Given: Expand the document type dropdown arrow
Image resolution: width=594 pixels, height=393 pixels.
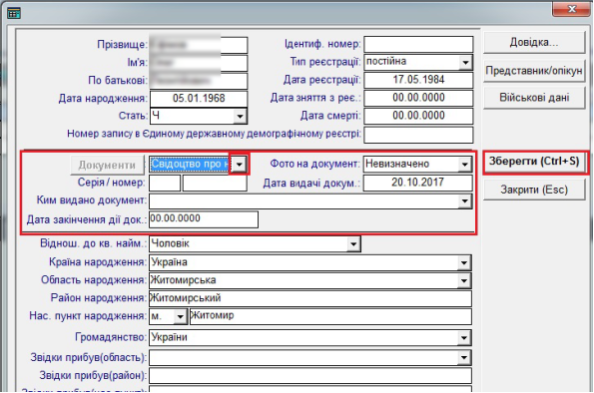Looking at the screenshot, I should coord(239,164).
